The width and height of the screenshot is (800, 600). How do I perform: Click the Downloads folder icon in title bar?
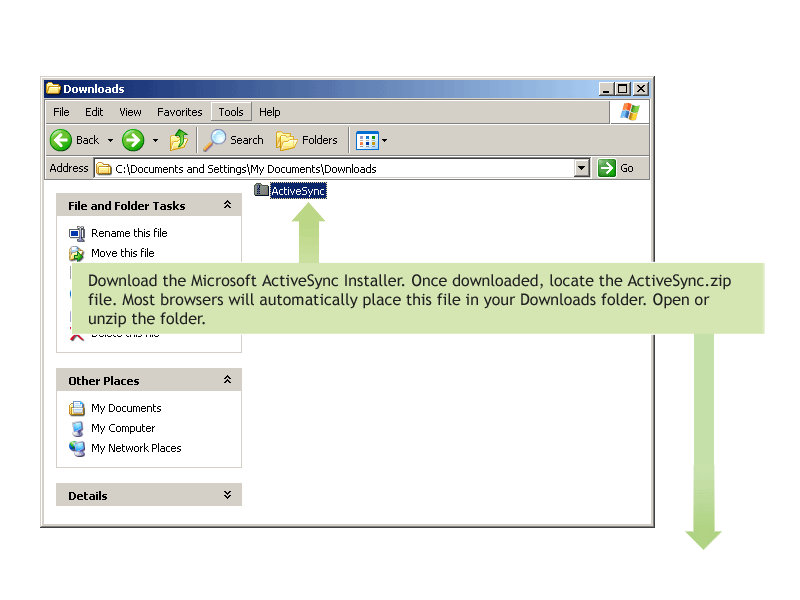tap(53, 88)
